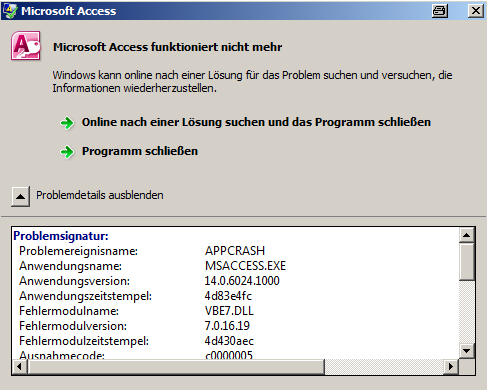Click the horizontal scrollbar left arrow

tap(20, 366)
